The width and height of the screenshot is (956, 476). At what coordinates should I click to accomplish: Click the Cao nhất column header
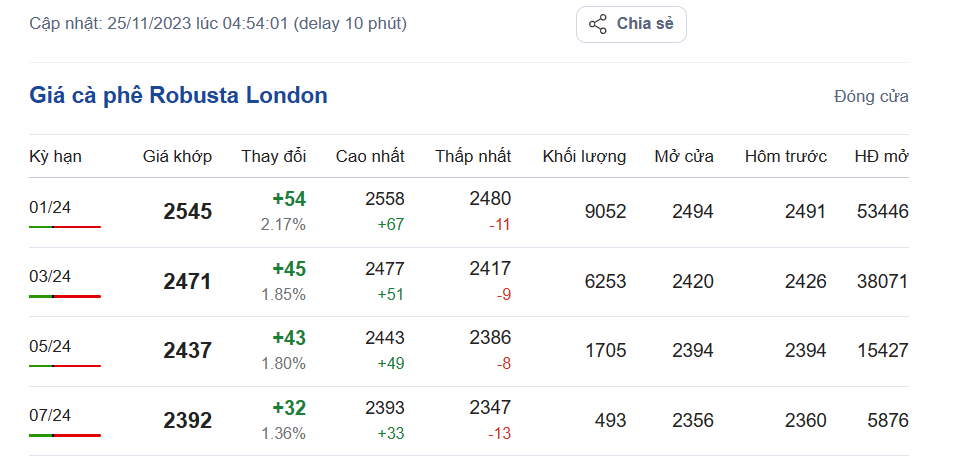tap(370, 156)
